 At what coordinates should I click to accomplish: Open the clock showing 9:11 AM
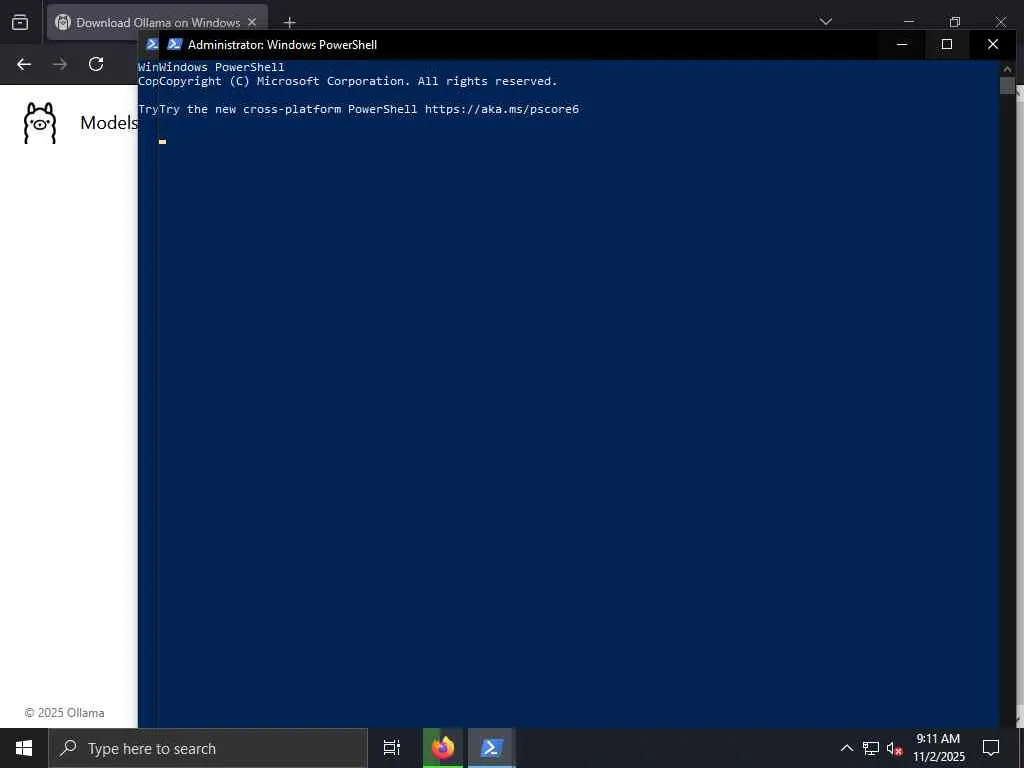938,748
